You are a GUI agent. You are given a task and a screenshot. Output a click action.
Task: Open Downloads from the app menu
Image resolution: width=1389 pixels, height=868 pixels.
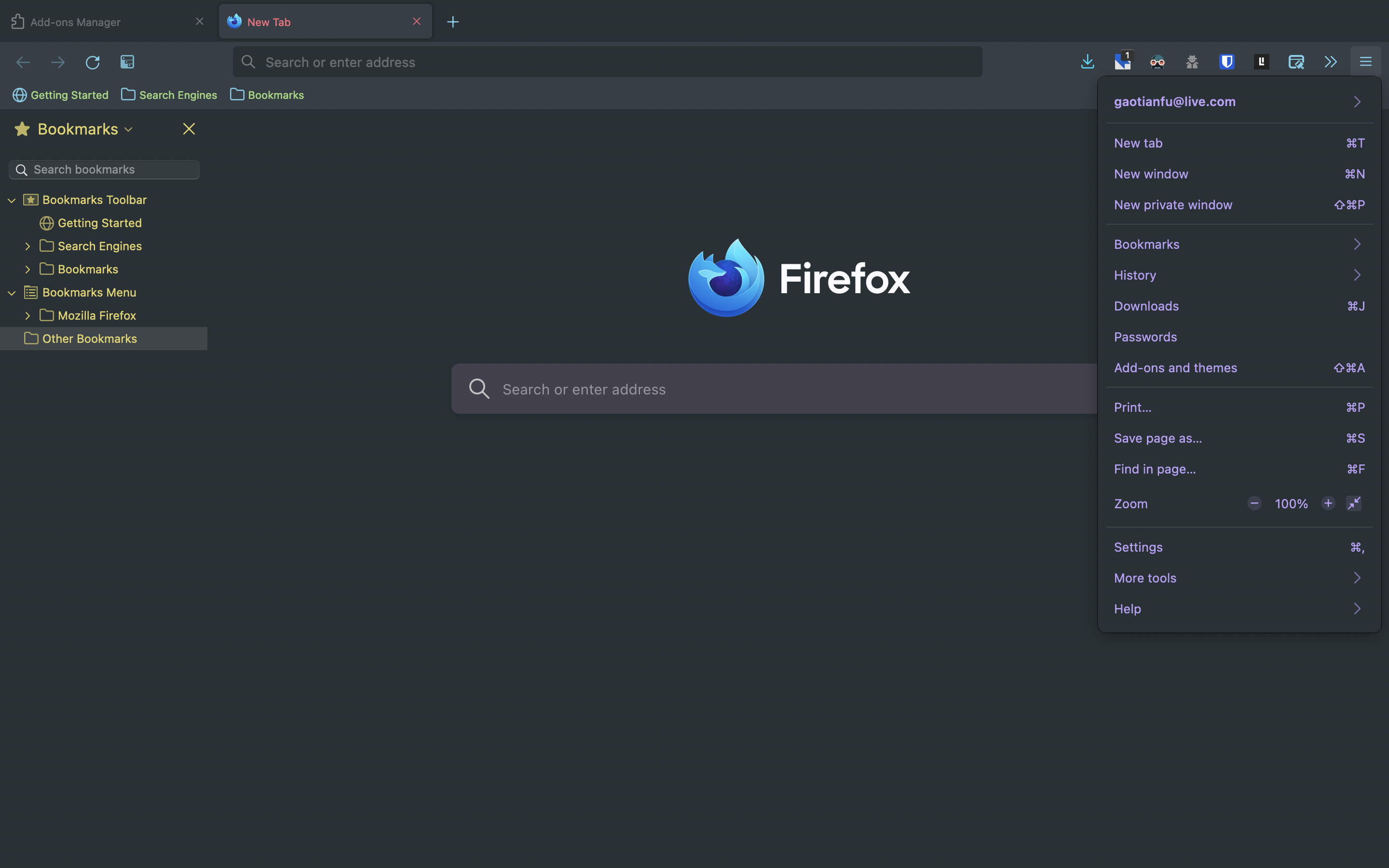(1239, 307)
